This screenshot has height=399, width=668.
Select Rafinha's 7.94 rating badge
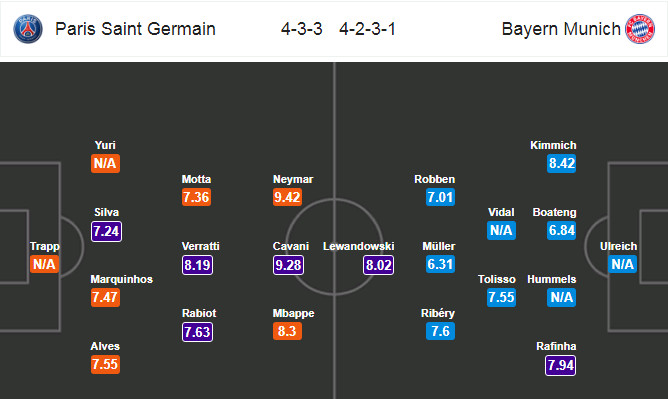[x=560, y=365]
